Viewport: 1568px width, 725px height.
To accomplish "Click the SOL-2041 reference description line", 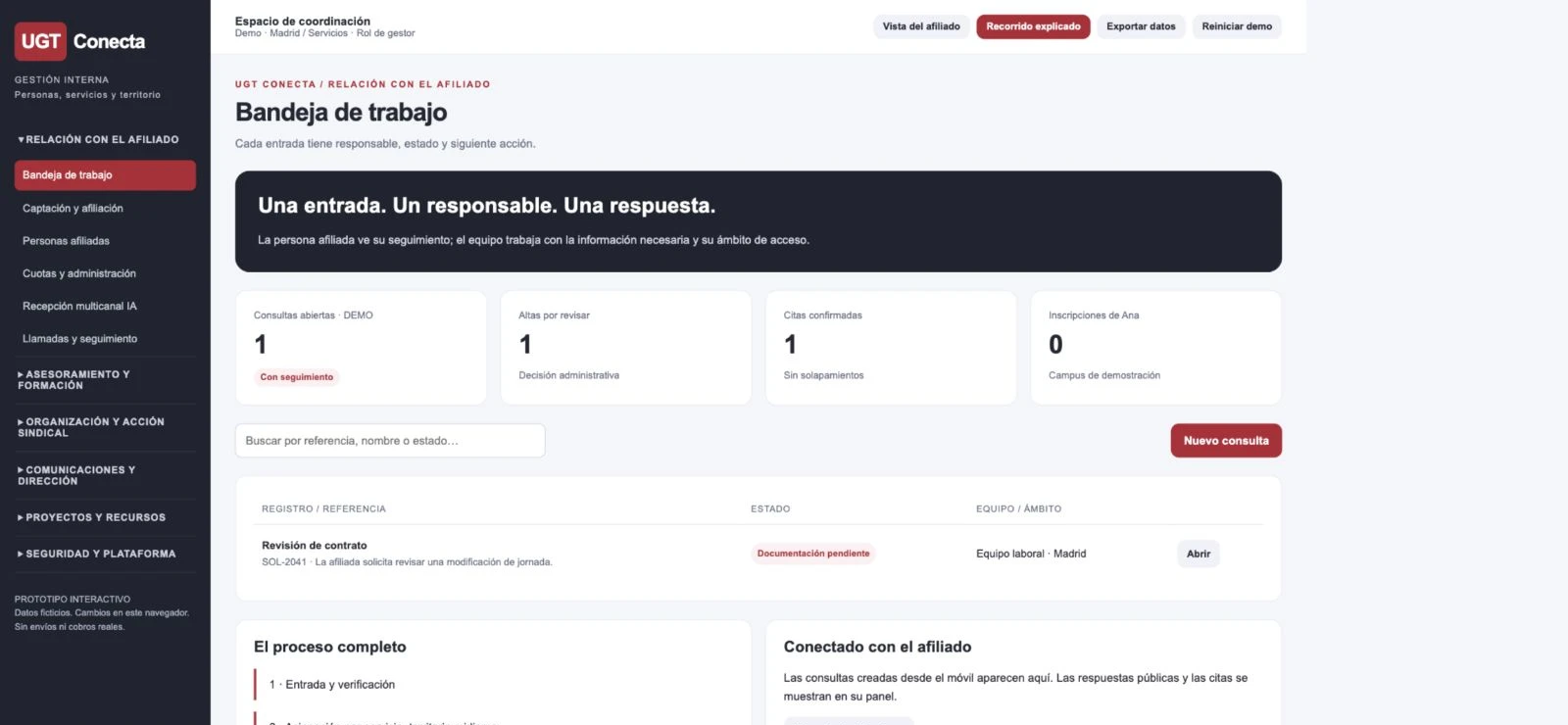I will pyautogui.click(x=407, y=562).
